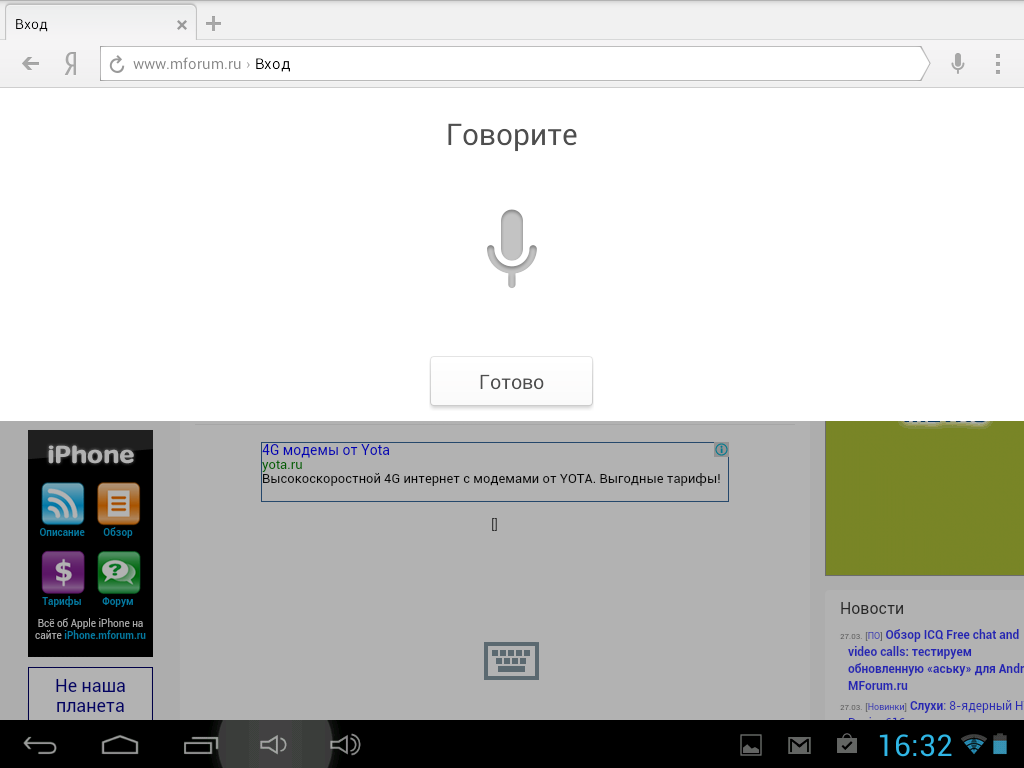
Task: Open the iPhone Тарифы dollar icon
Action: point(62,573)
